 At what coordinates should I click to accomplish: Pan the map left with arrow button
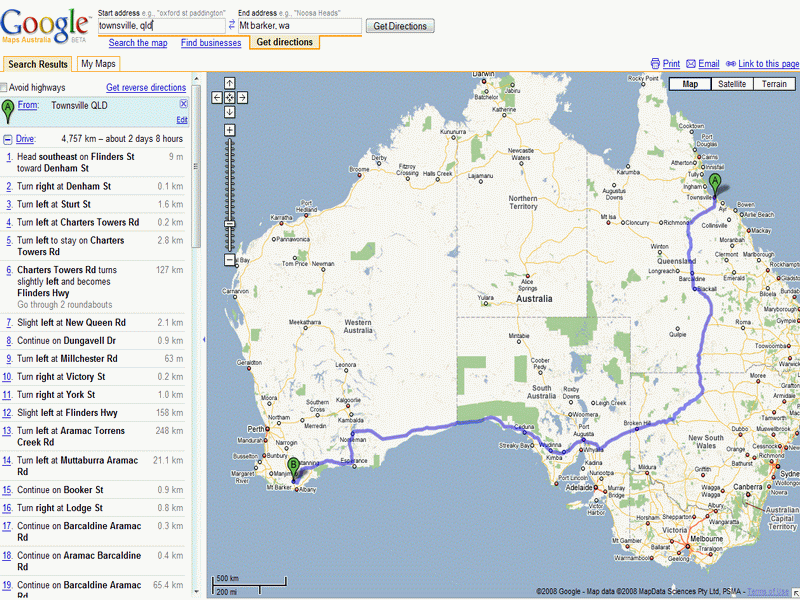pos(216,98)
